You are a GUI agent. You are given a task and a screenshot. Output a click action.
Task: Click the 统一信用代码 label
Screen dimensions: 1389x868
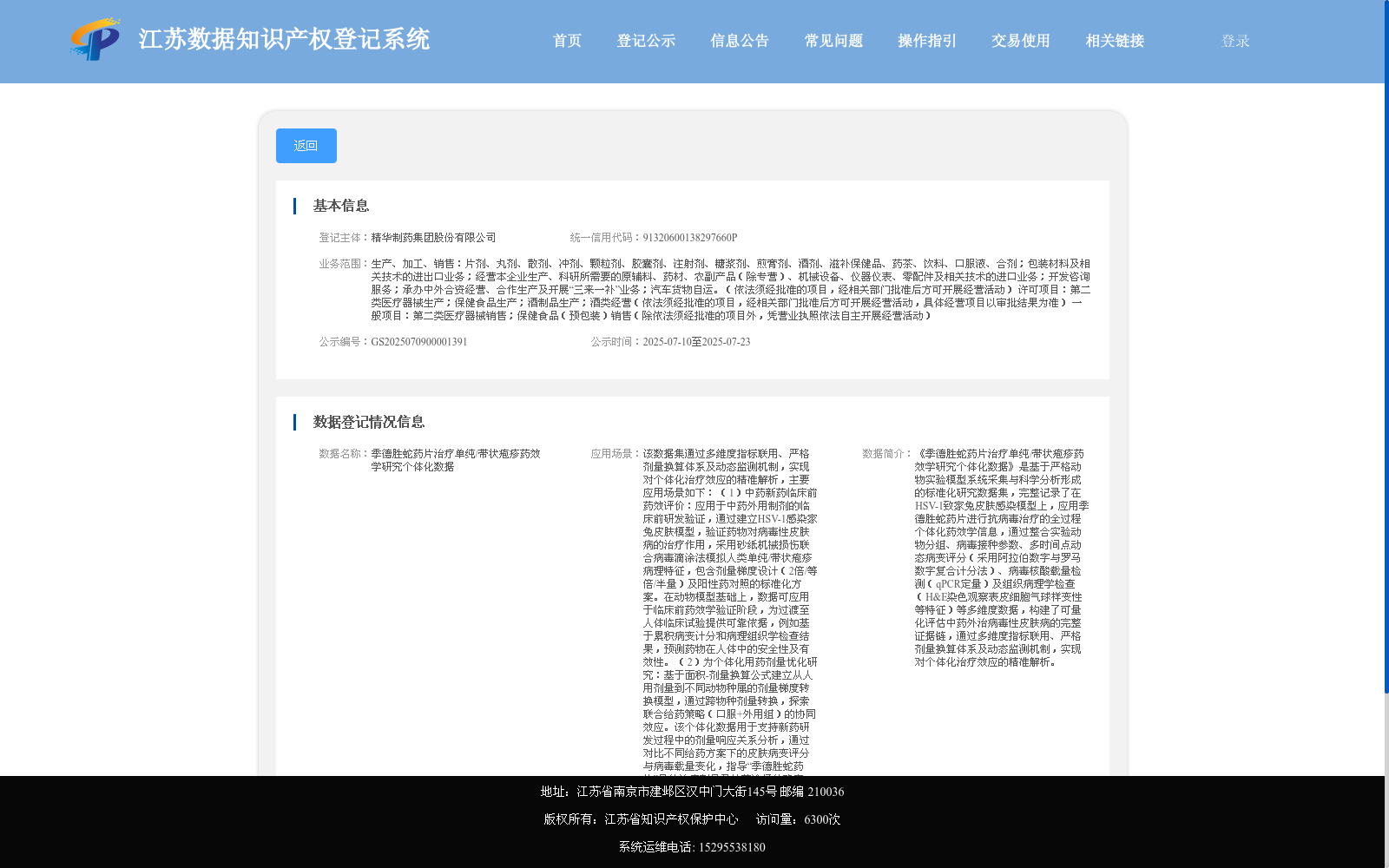click(604, 238)
